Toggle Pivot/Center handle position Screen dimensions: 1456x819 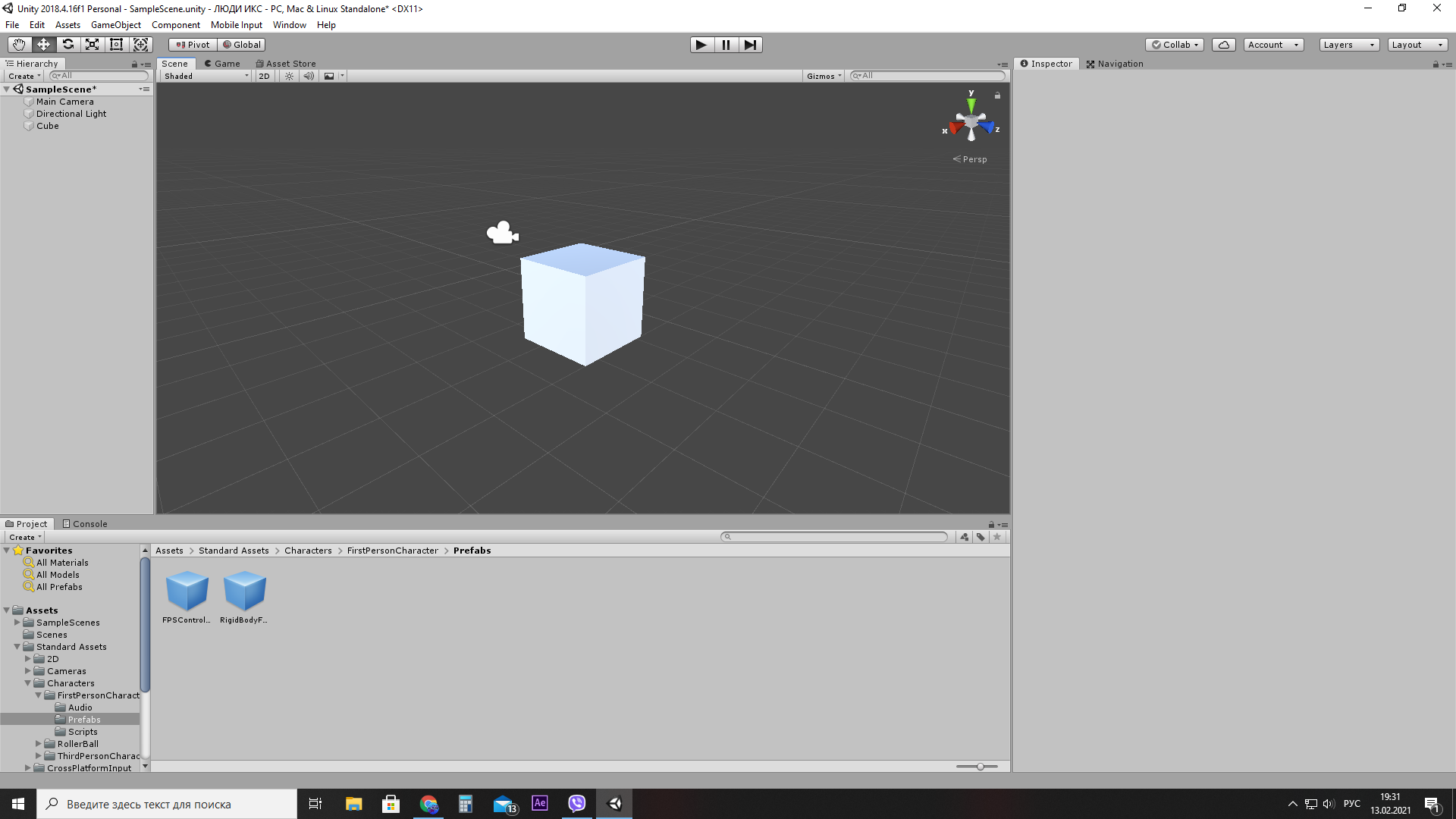point(193,45)
